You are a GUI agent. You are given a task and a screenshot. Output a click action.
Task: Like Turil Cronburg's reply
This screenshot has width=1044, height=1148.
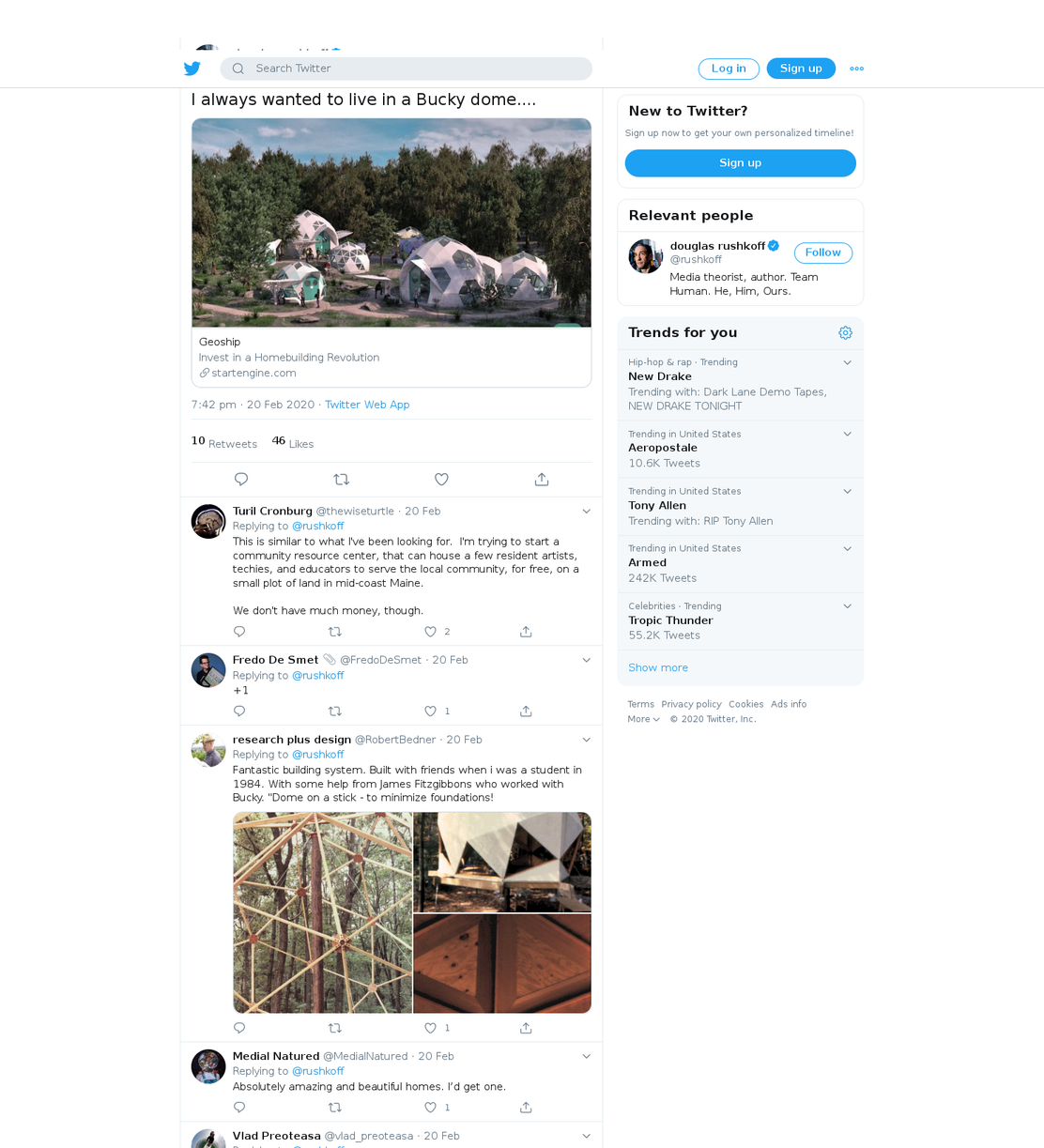(x=430, y=632)
